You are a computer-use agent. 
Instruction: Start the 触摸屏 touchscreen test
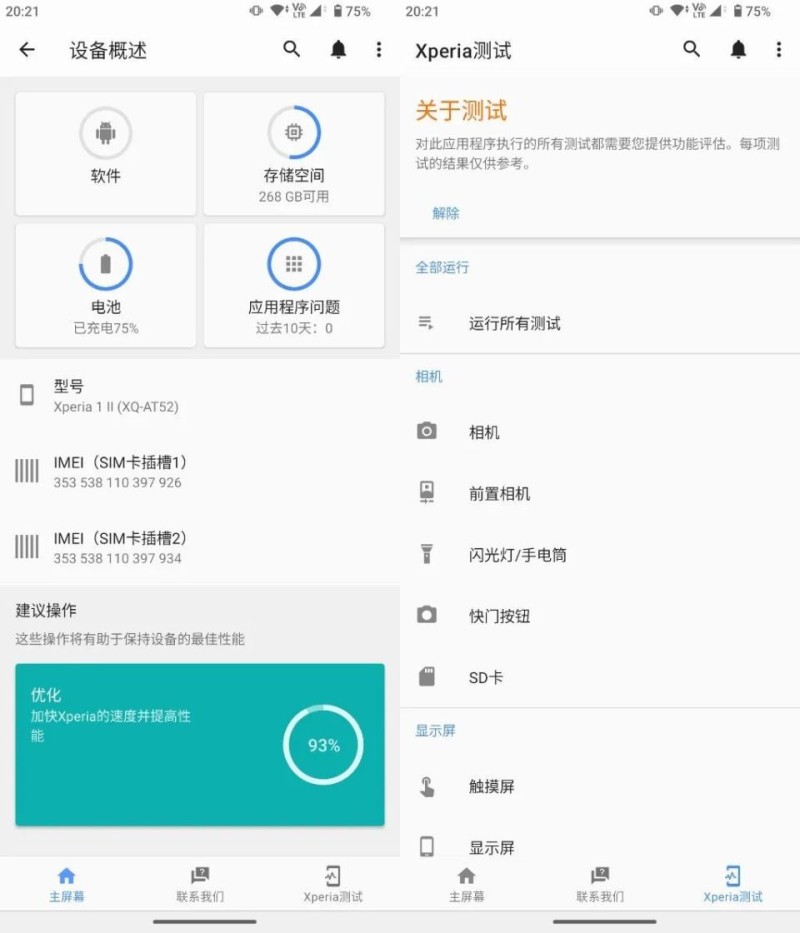426,786
